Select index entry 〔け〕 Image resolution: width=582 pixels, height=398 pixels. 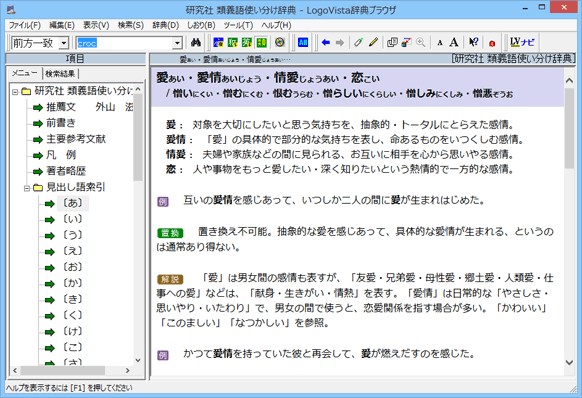72,331
